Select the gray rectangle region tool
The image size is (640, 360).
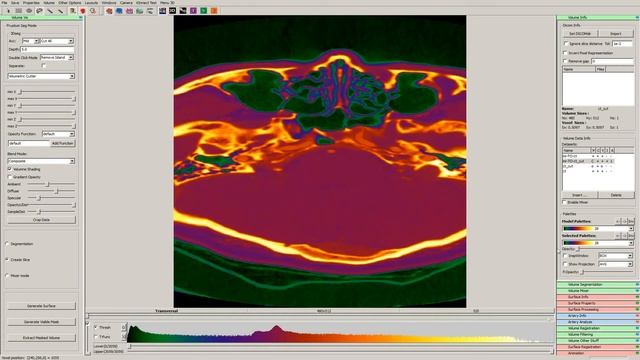pos(19,11)
